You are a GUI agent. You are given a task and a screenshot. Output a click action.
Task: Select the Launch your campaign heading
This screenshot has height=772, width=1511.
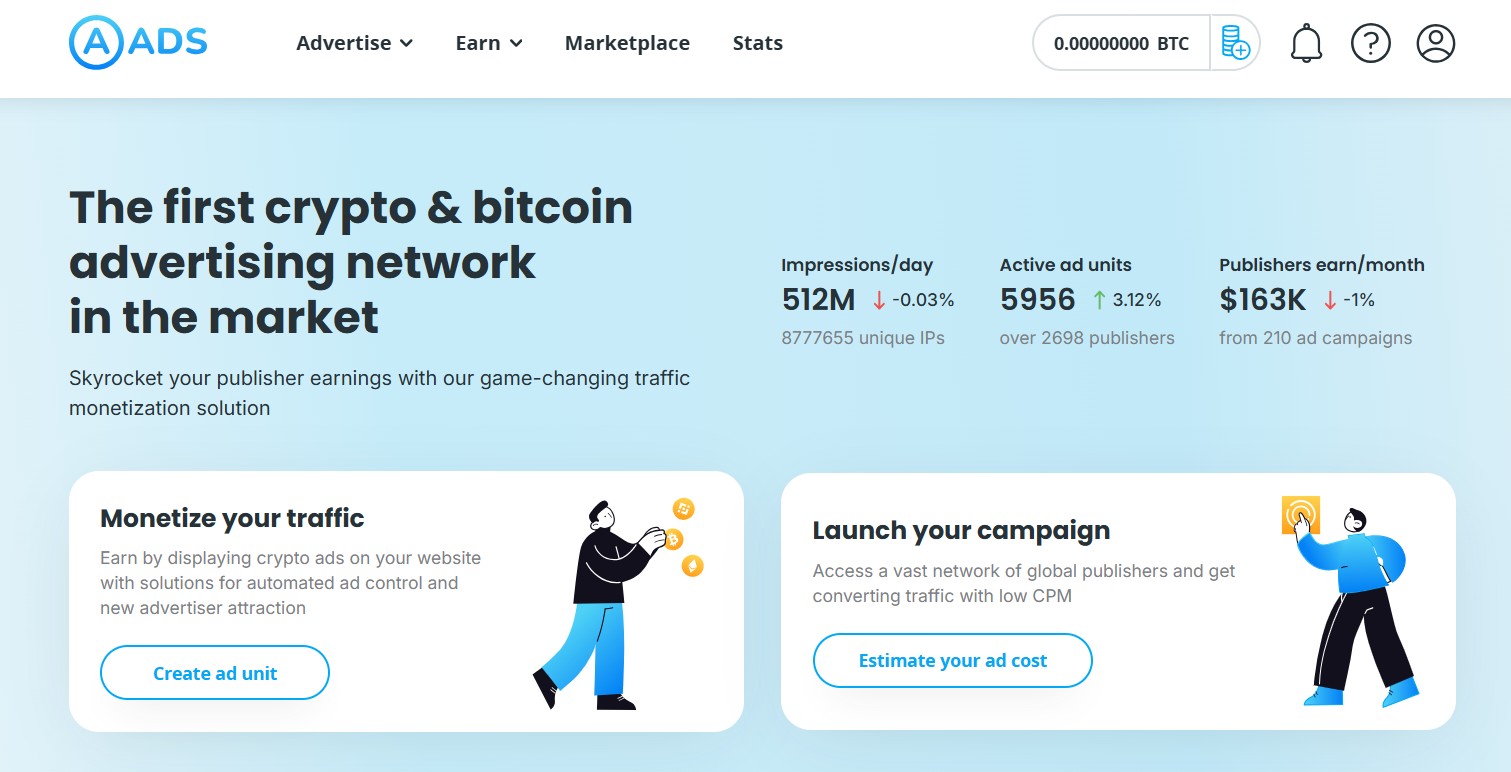(961, 530)
